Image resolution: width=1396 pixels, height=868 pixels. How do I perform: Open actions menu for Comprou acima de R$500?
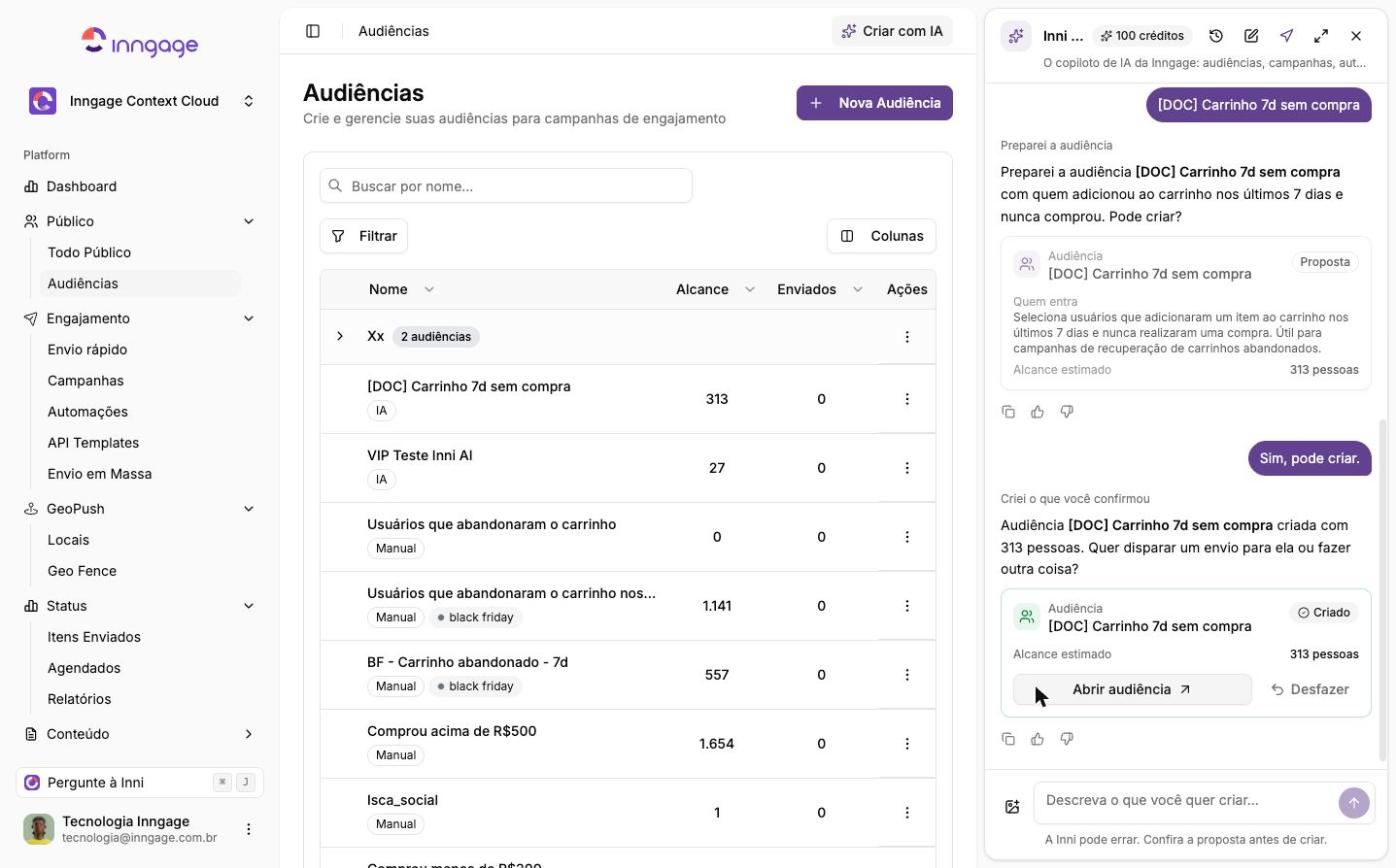tap(907, 744)
